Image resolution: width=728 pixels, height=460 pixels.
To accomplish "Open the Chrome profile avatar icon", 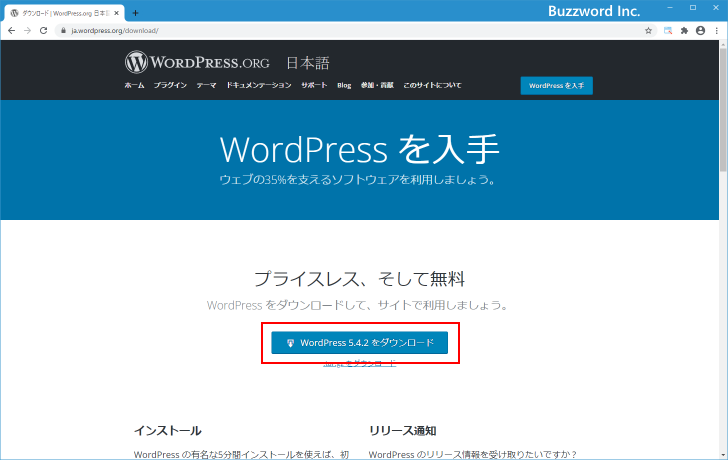I will pos(700,31).
